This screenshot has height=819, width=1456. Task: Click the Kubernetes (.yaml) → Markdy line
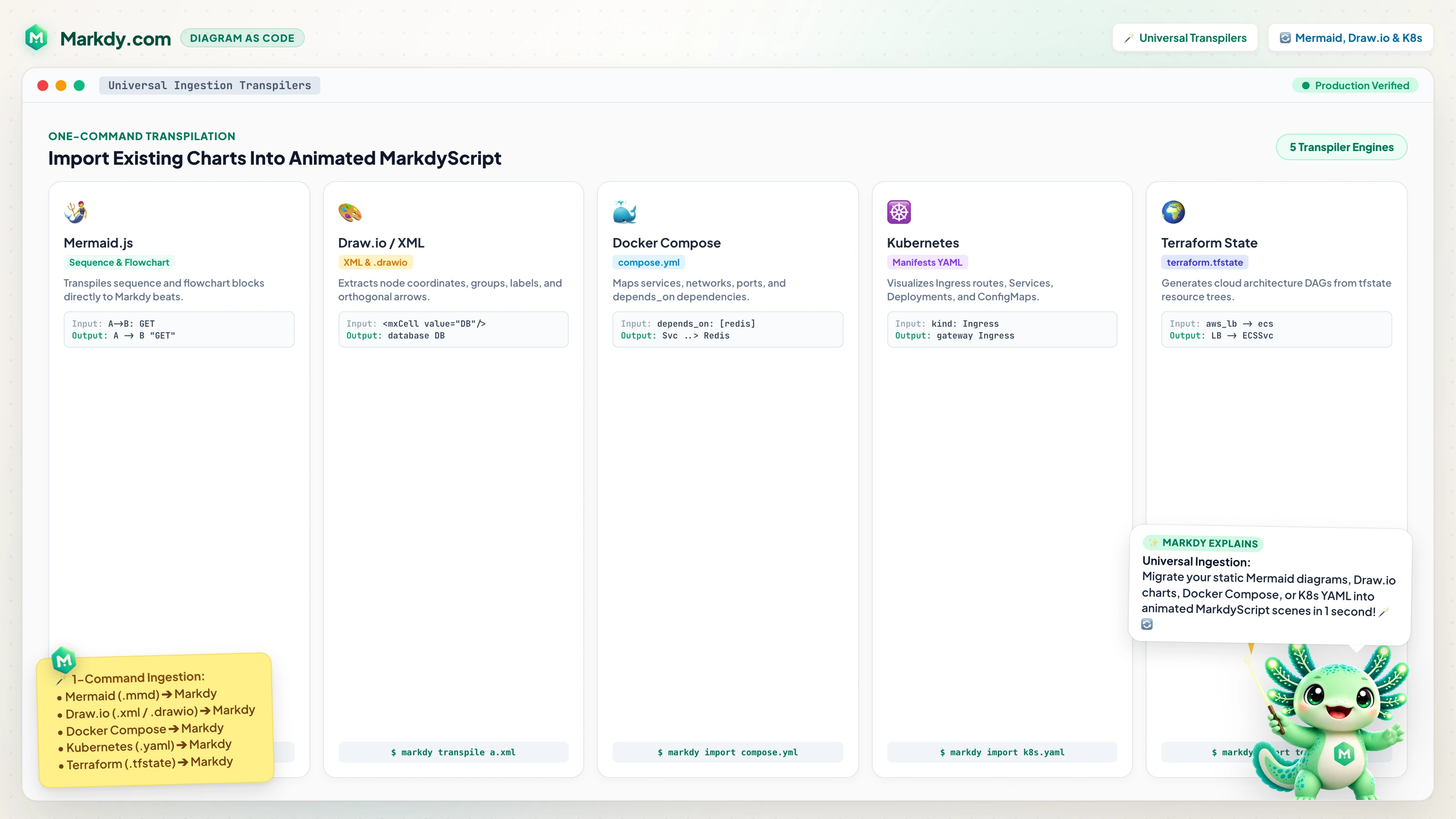point(145,746)
